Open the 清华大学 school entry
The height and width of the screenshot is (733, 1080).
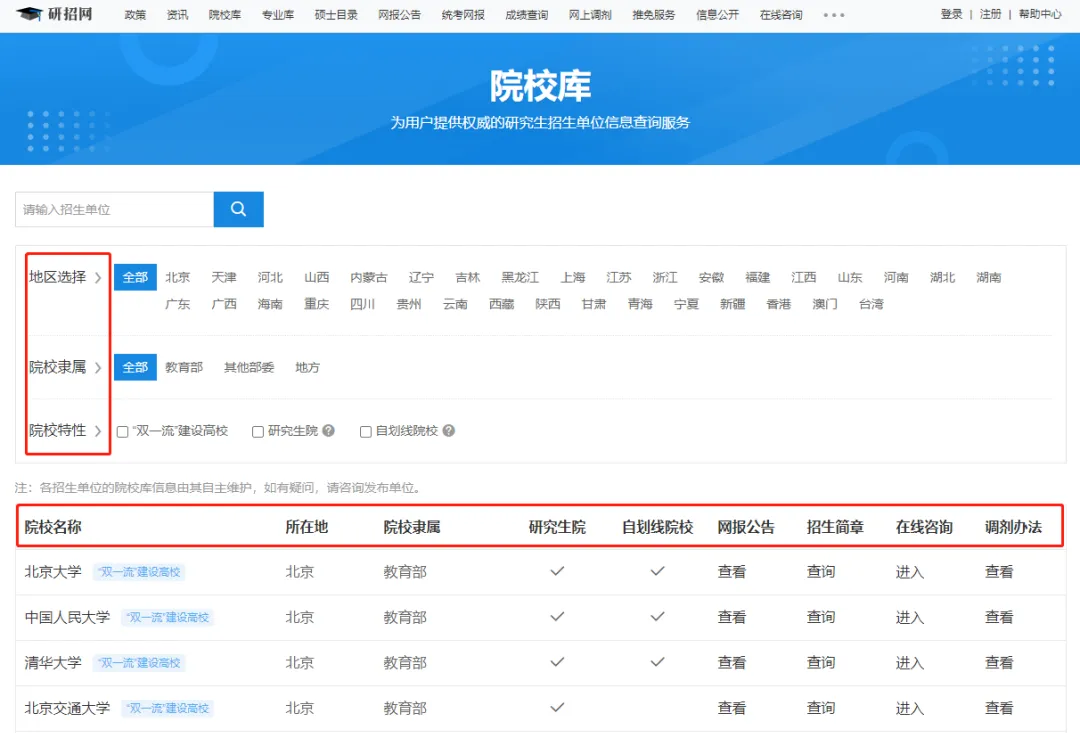(x=53, y=663)
